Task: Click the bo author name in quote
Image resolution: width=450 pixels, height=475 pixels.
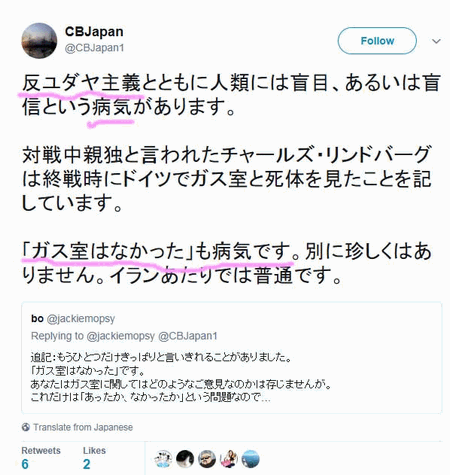Action: pos(37,319)
